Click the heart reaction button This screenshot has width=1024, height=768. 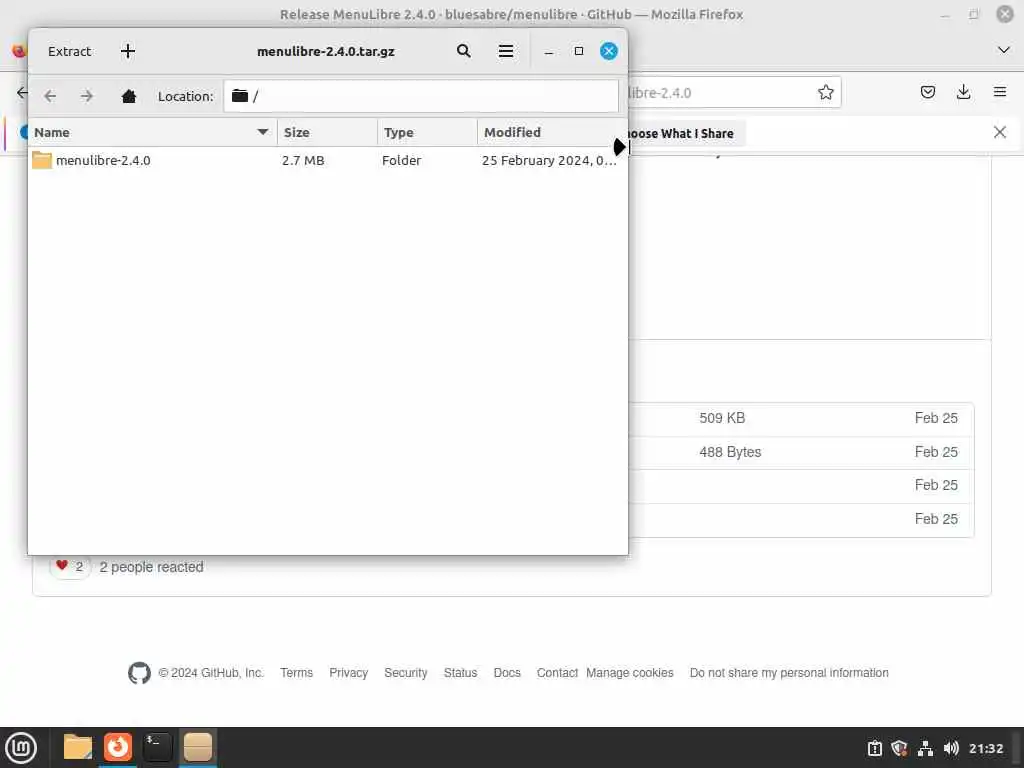click(70, 566)
